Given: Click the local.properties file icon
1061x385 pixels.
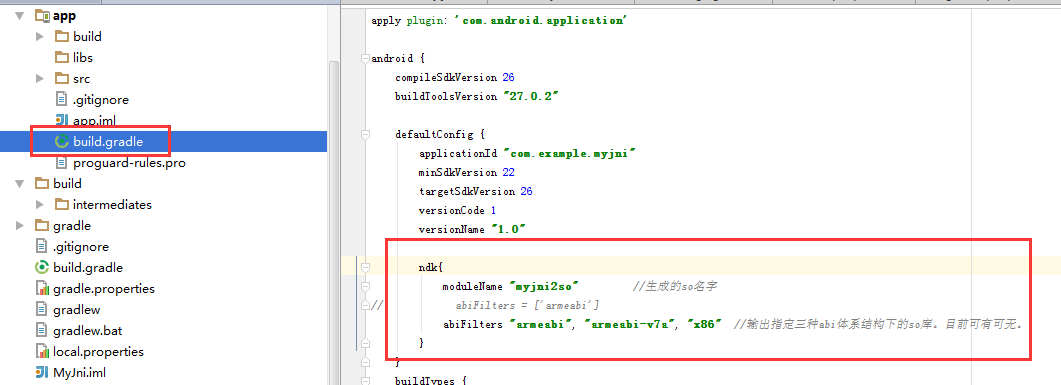Looking at the screenshot, I should 42,352.
